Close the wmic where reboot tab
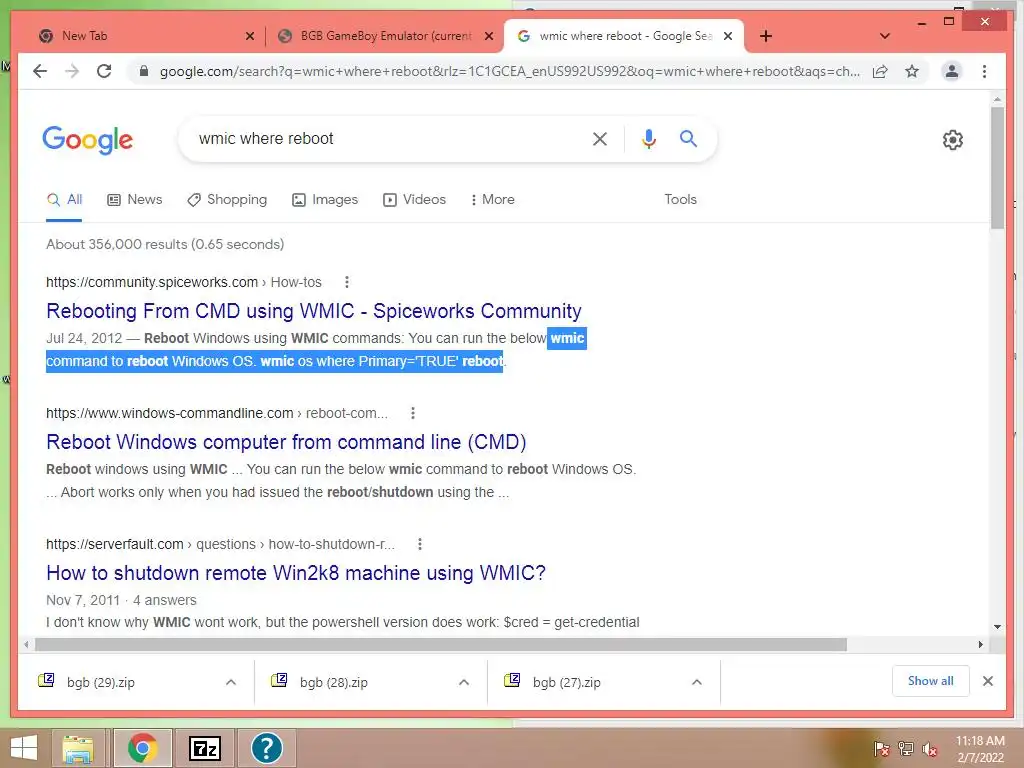1024x768 pixels. [x=728, y=36]
